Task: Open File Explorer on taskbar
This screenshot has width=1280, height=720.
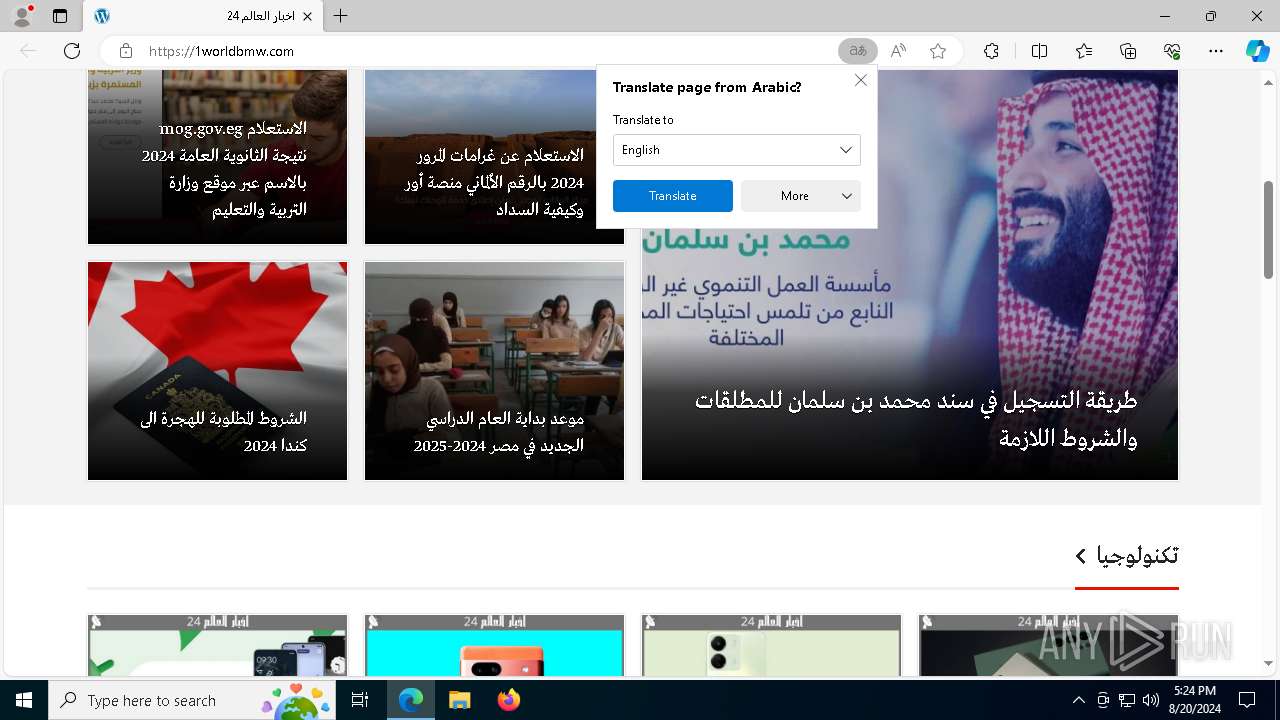Action: click(459, 700)
